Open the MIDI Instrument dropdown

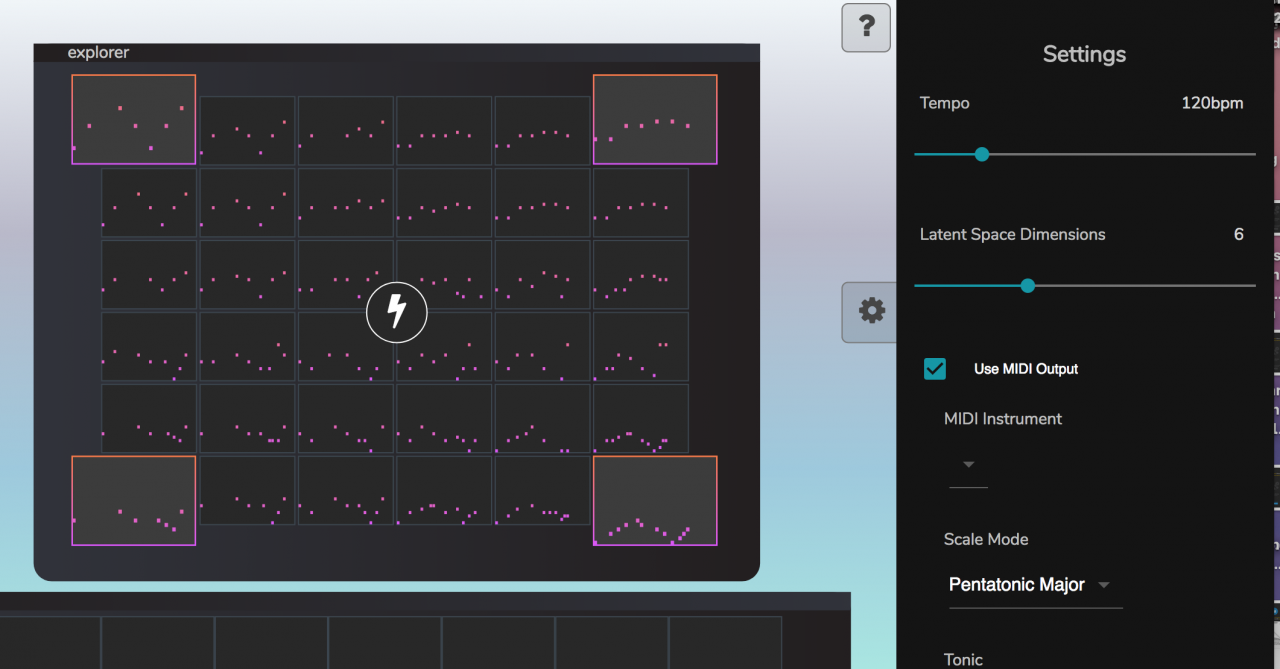[x=968, y=465]
